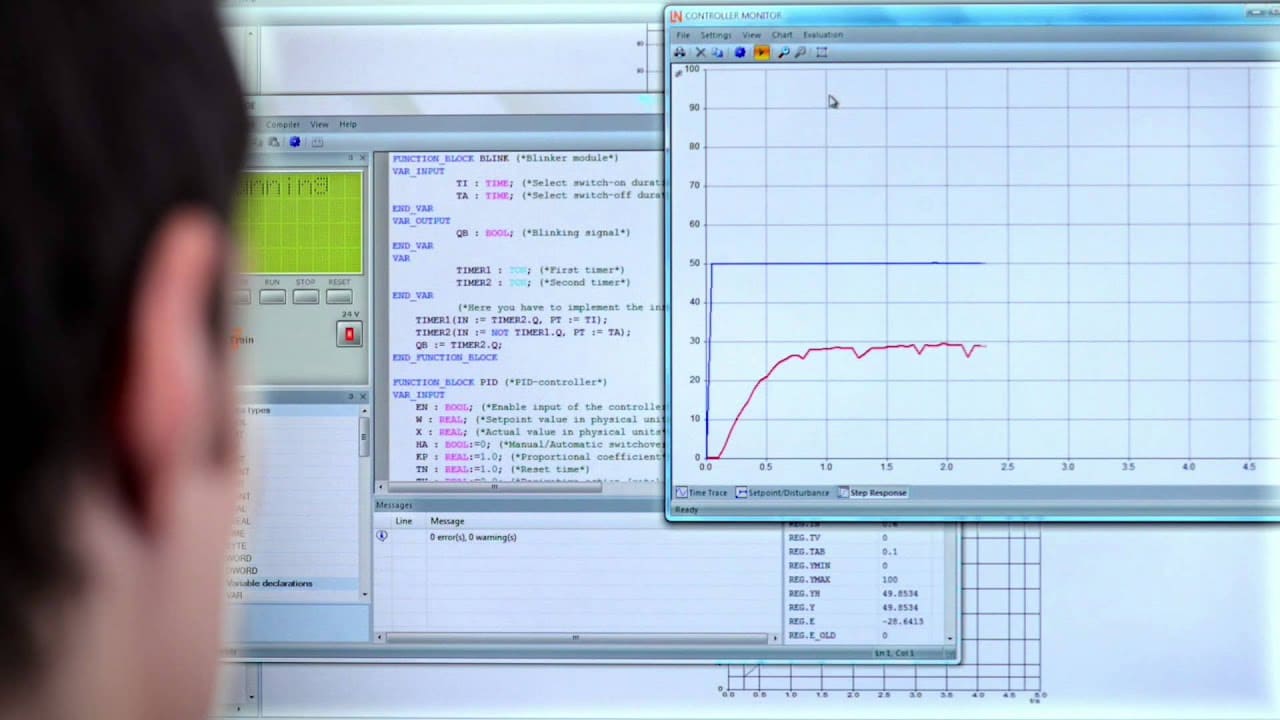Toggle the orange play/record button in Controller Monitor
Screen dimensions: 1280x720
tap(761, 52)
